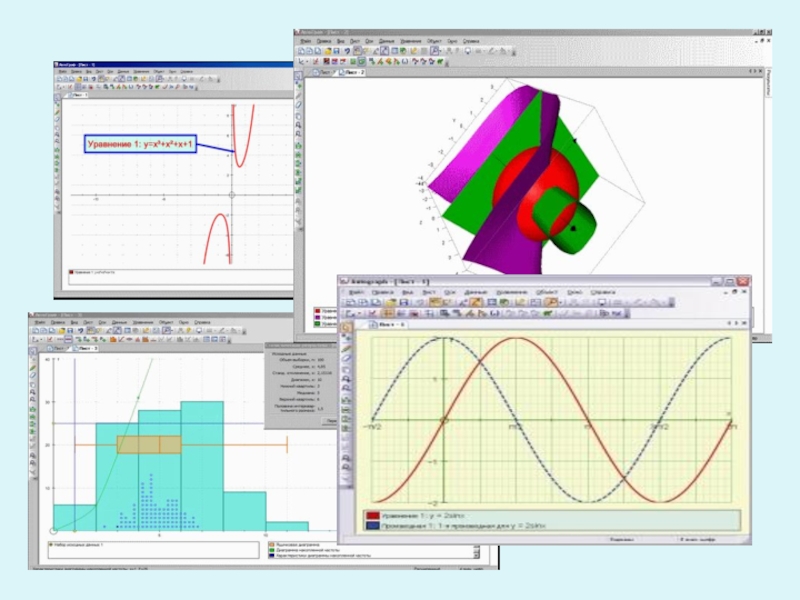This screenshot has height=600, width=800.
Task: Choose the Select mode arrow atop the sine window's left toolbar
Action: pyautogui.click(x=346, y=328)
